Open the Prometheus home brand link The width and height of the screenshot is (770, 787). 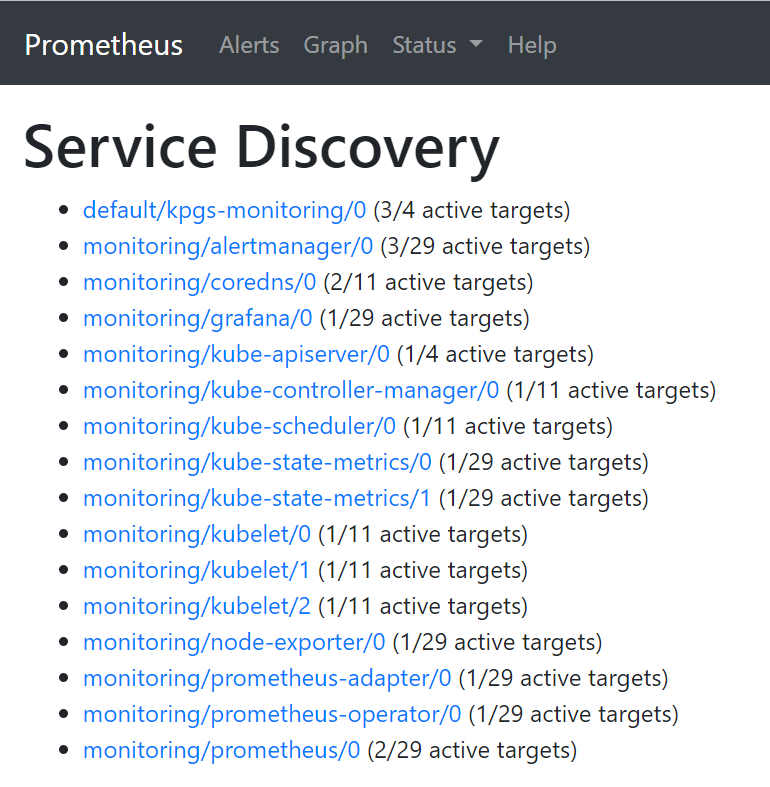[103, 45]
